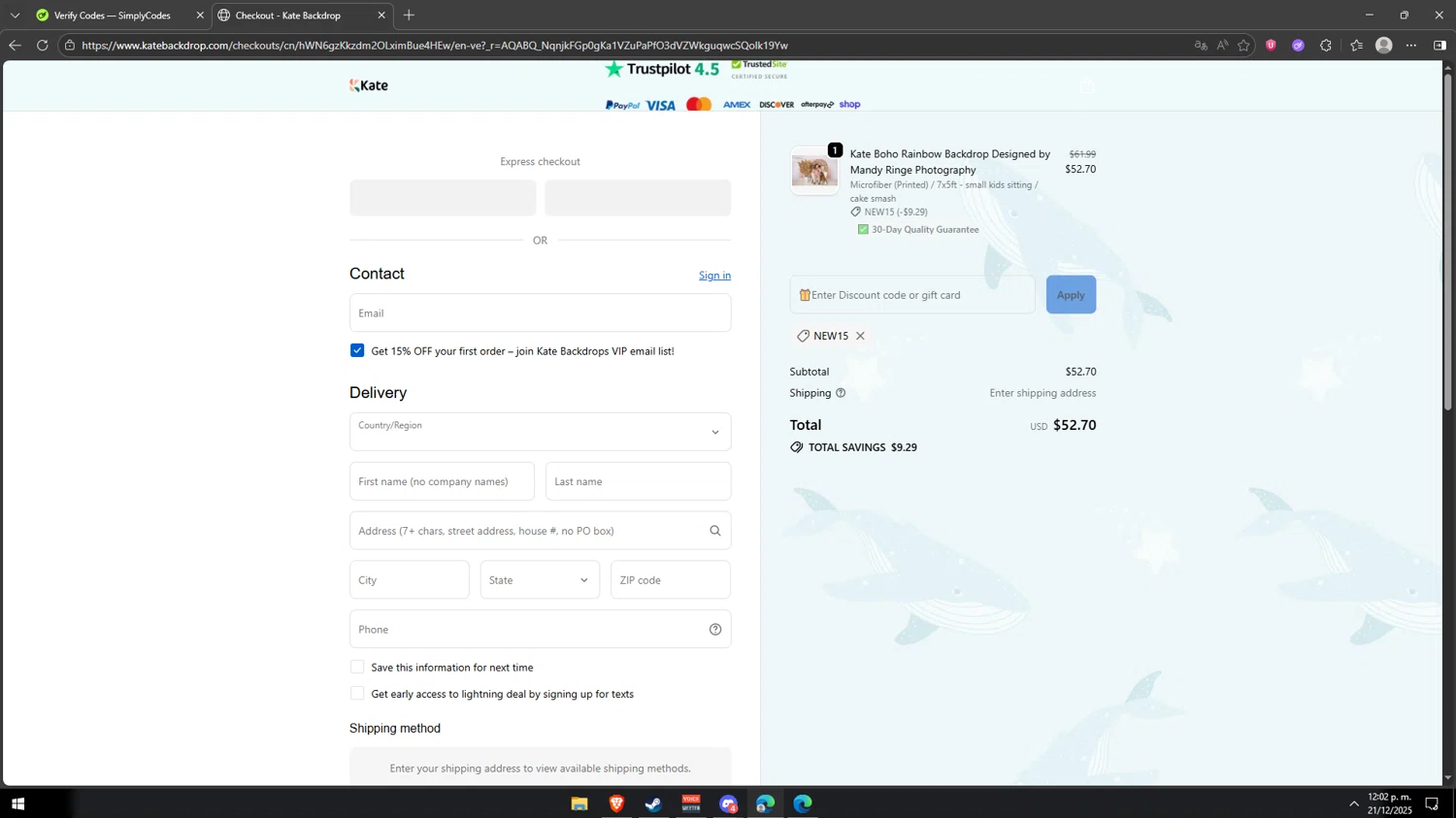Check Save this information for next time
The width and height of the screenshot is (1456, 818).
point(357,668)
